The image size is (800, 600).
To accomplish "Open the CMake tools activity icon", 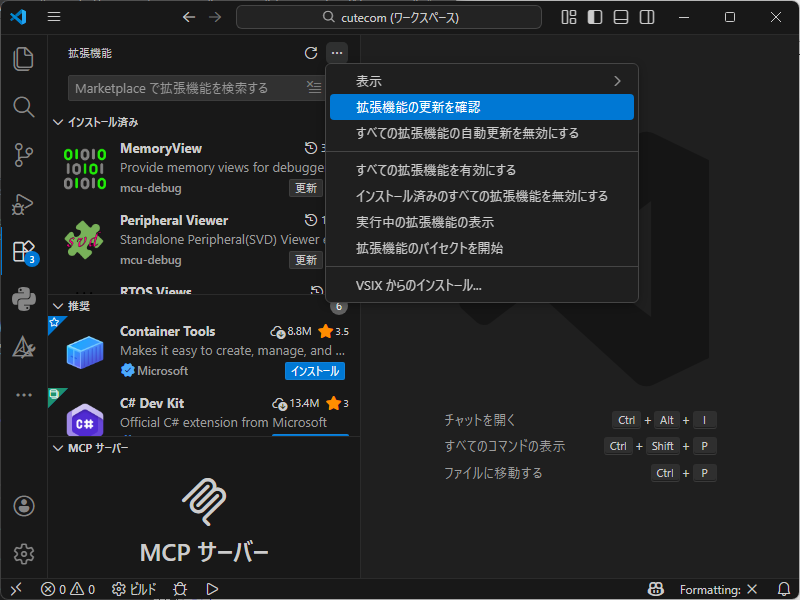I will (x=23, y=347).
